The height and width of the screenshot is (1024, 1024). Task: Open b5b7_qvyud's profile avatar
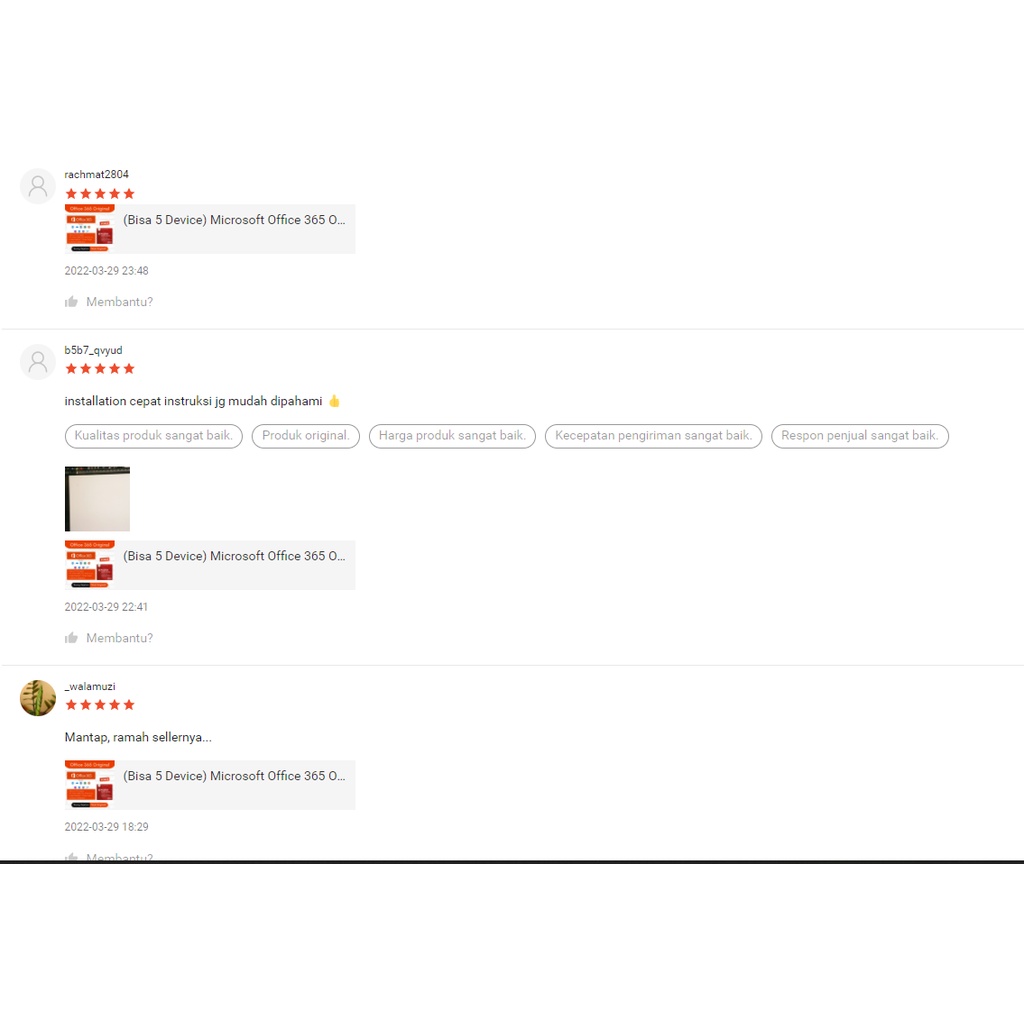(x=38, y=362)
